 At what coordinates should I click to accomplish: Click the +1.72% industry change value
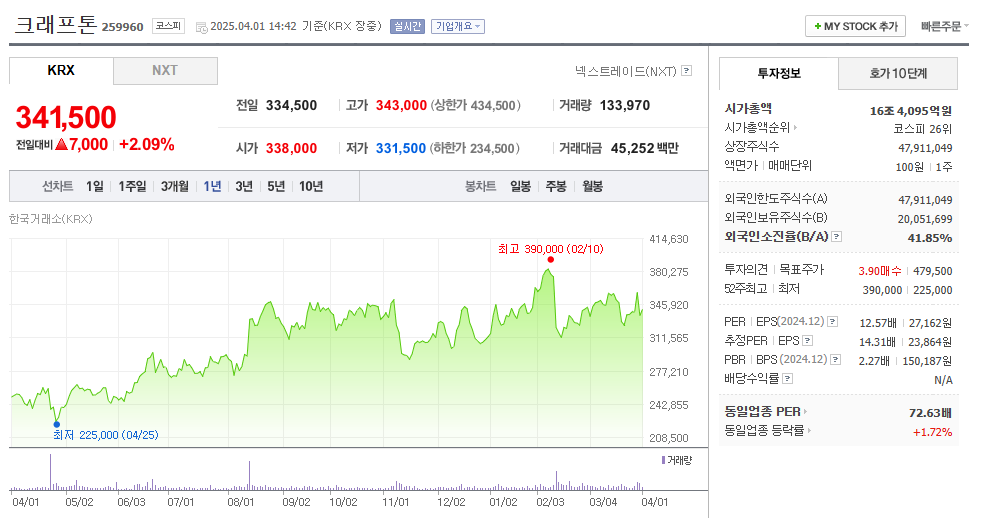pyautogui.click(x=933, y=432)
